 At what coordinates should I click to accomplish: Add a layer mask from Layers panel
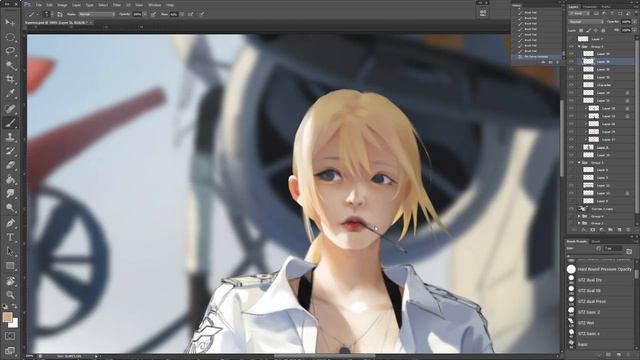click(x=592, y=230)
